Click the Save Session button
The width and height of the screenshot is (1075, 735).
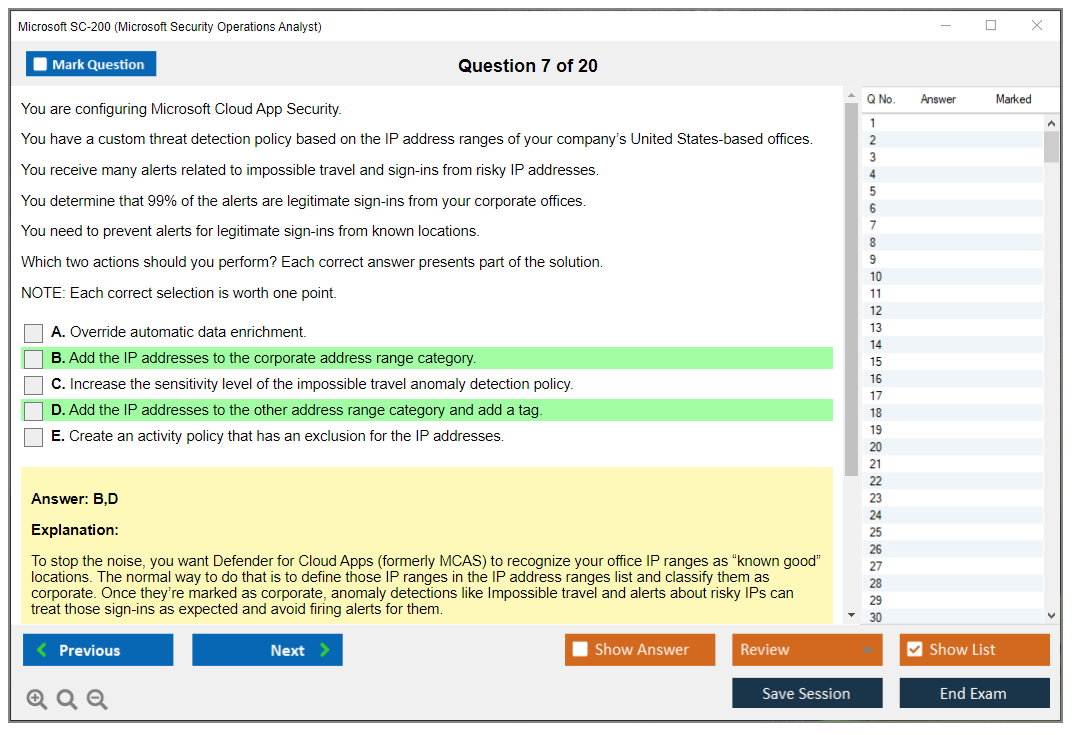click(x=806, y=693)
